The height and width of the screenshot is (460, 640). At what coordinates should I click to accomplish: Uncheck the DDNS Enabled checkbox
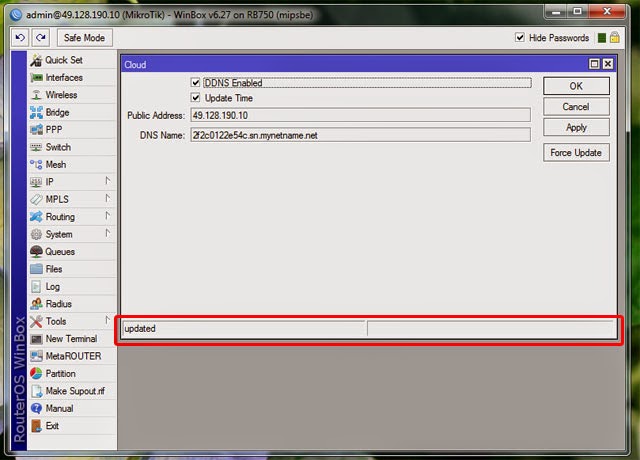click(196, 83)
